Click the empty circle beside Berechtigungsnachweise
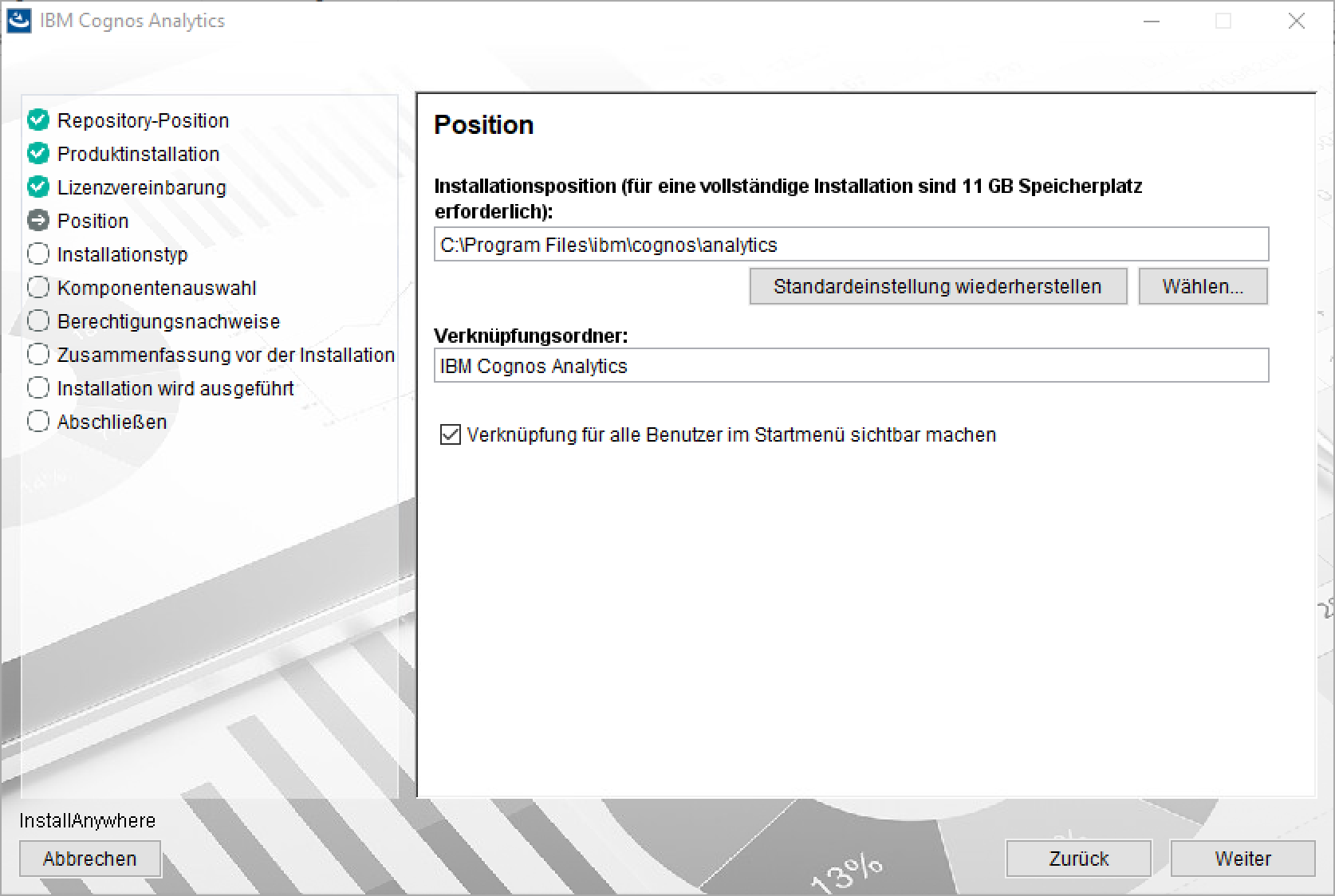This screenshot has width=1335, height=896. (38, 321)
